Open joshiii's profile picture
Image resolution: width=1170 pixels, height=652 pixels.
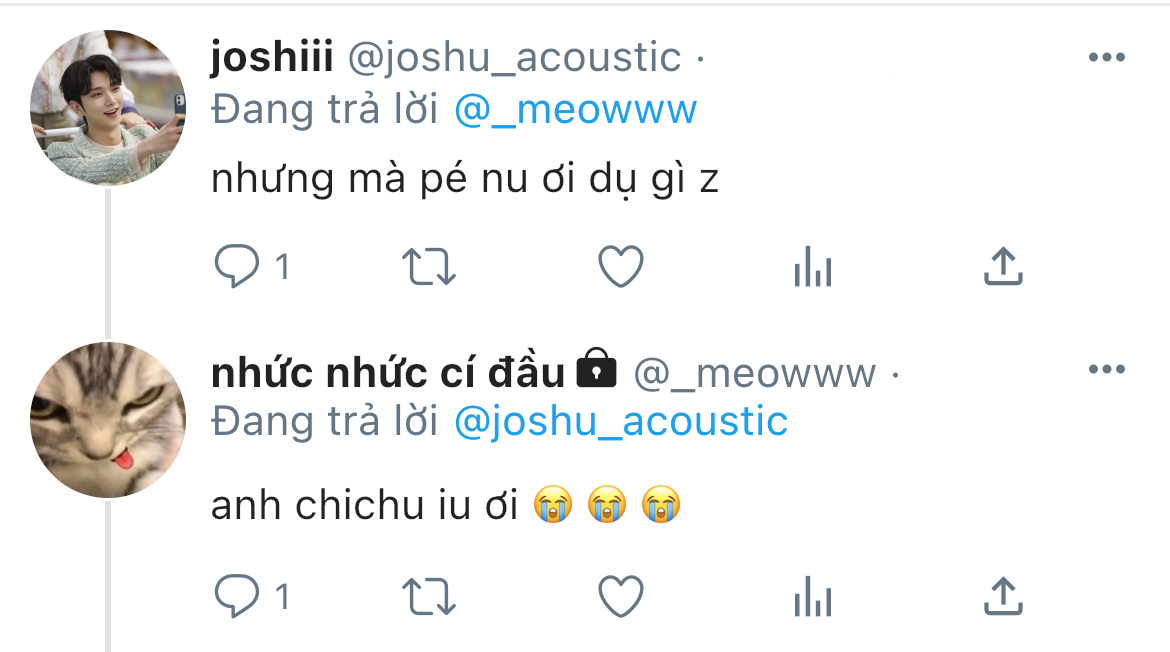coord(108,108)
